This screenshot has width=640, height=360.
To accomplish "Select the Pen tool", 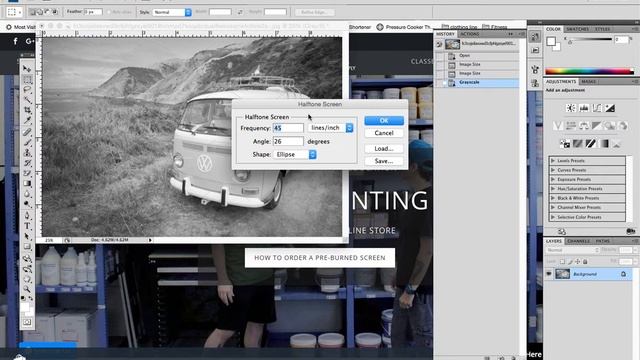I will pyautogui.click(x=27, y=216).
